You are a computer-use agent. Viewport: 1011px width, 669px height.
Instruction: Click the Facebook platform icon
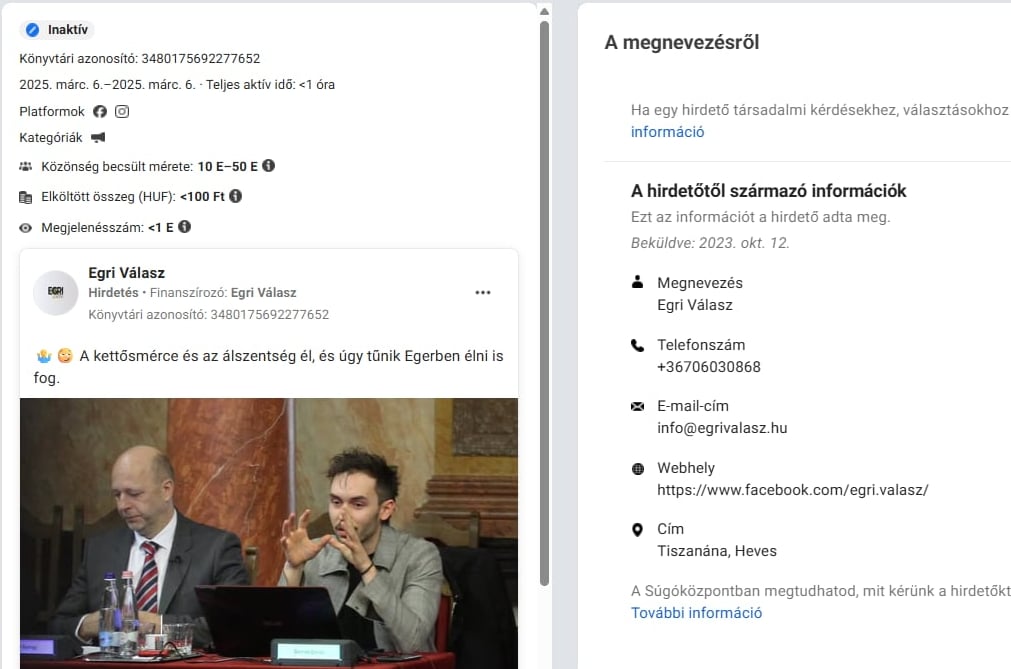[99, 112]
